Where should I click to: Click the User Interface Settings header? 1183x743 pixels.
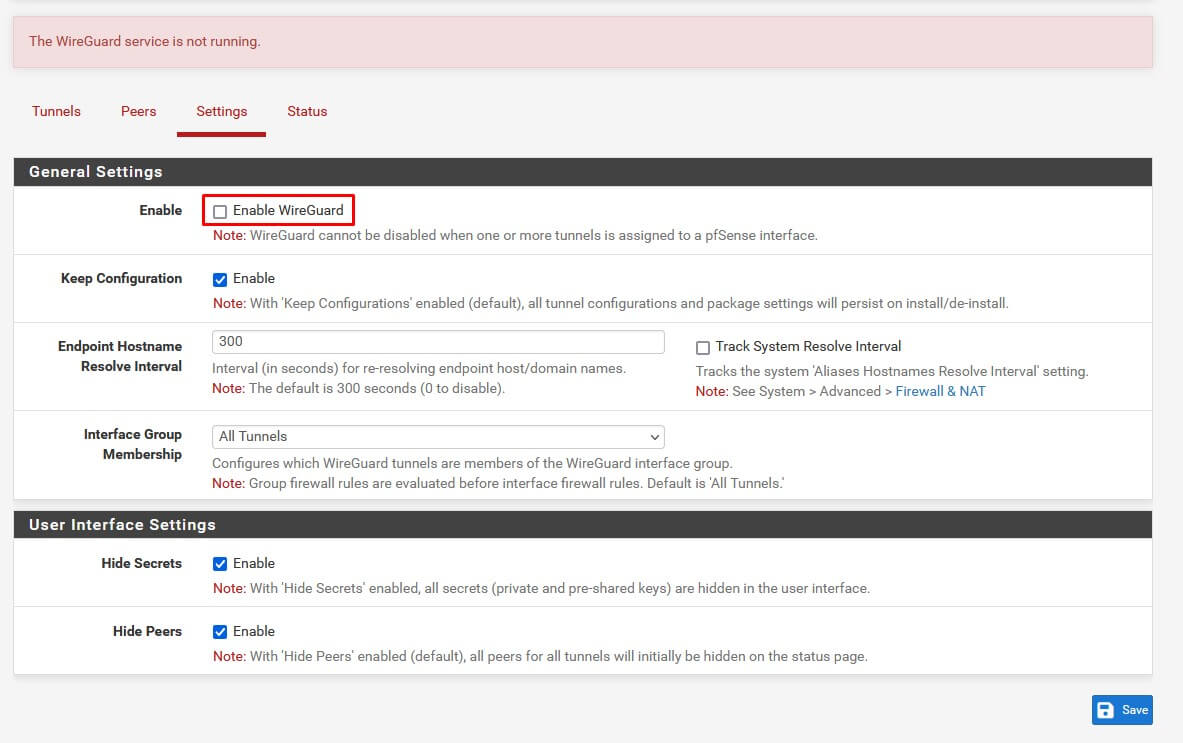[582, 524]
